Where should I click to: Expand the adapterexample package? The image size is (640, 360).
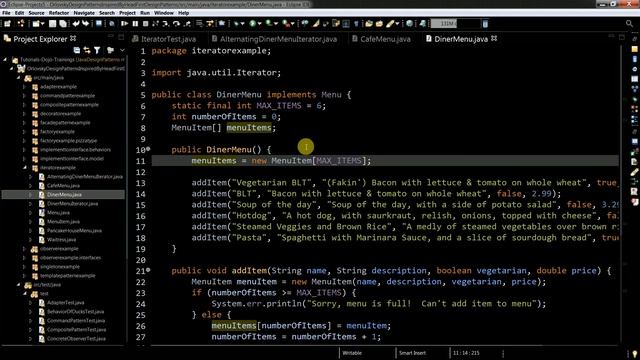pos(25,87)
